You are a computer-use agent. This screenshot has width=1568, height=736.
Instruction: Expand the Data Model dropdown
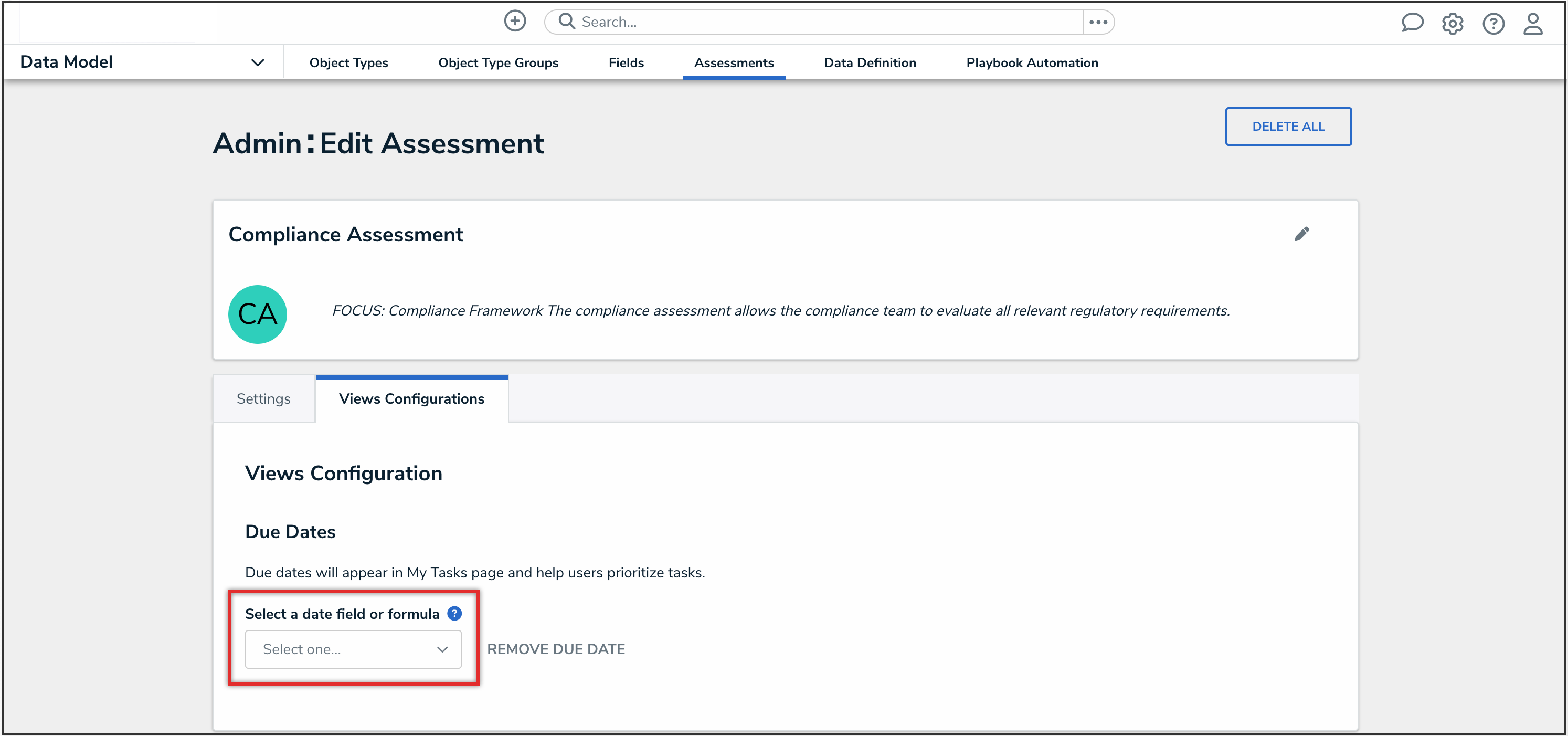(258, 62)
